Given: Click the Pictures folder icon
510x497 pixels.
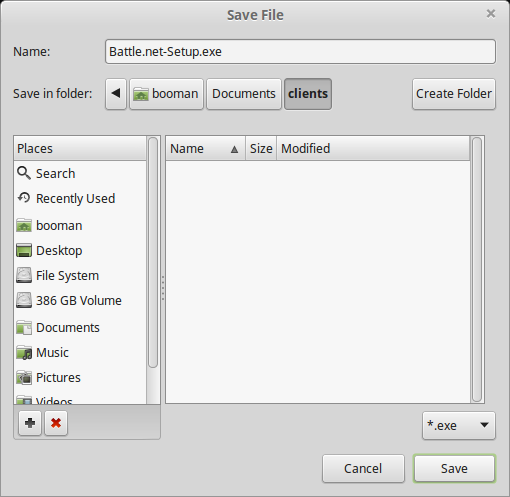Looking at the screenshot, I should [24, 377].
